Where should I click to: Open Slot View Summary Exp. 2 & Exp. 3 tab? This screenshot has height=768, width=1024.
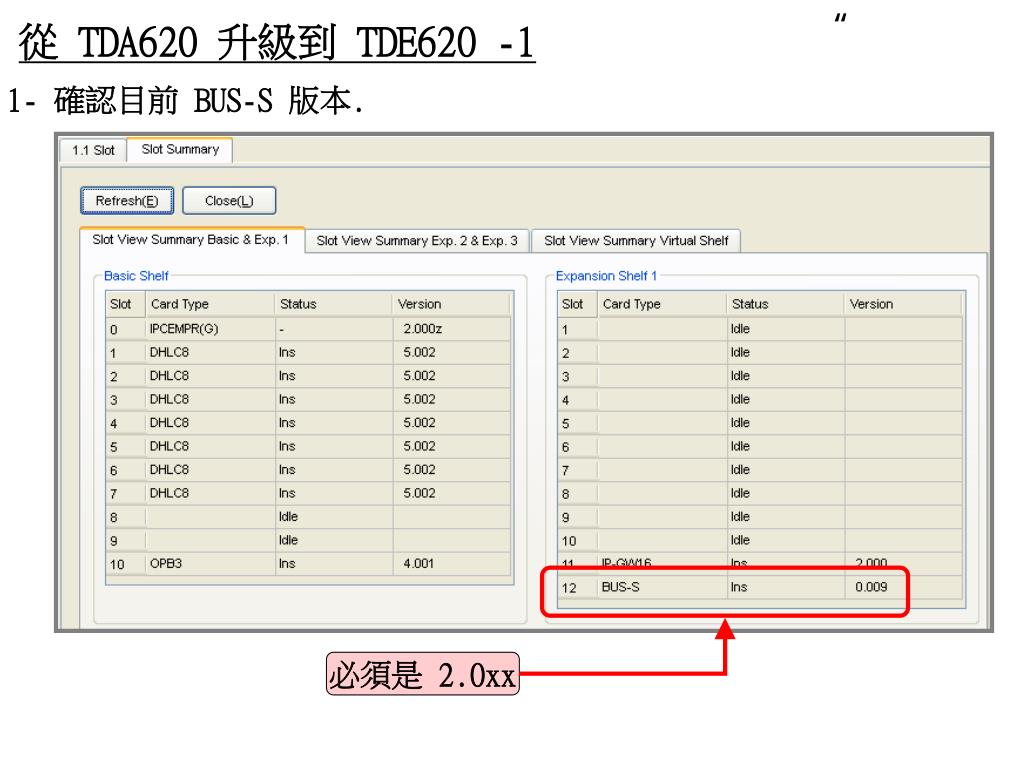(x=417, y=240)
